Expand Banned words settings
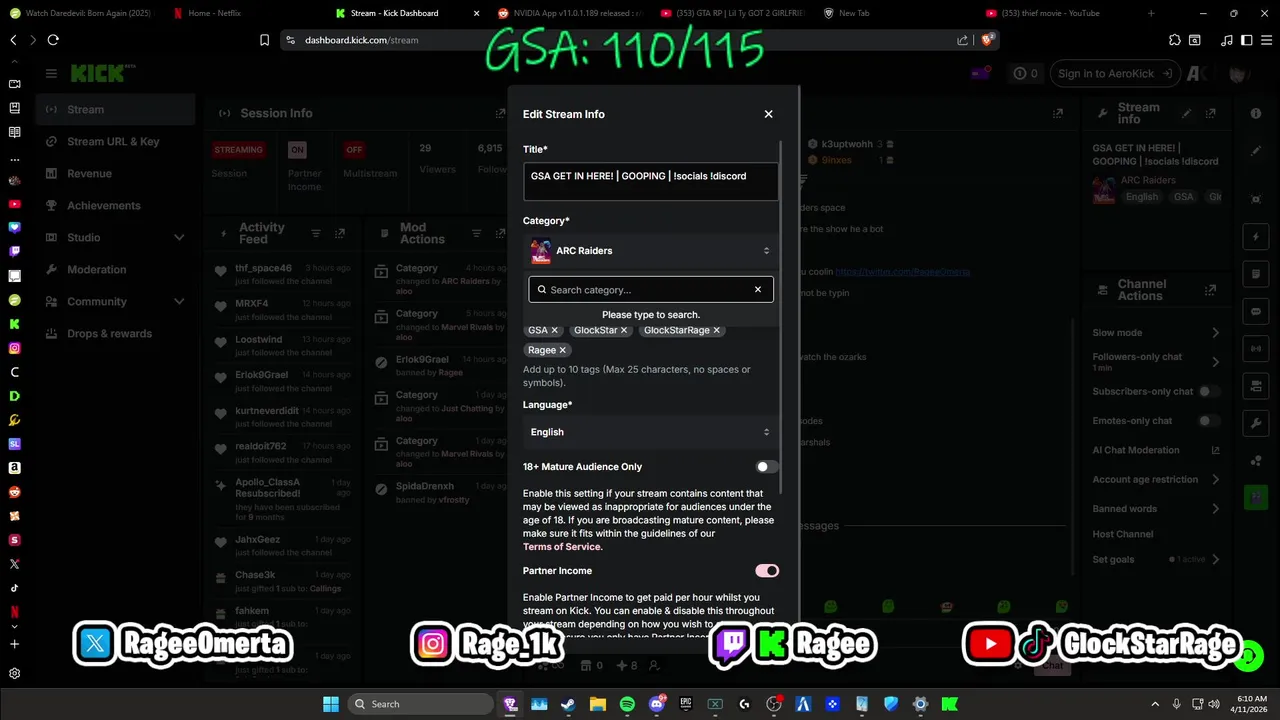1280x720 pixels. pos(1216,508)
